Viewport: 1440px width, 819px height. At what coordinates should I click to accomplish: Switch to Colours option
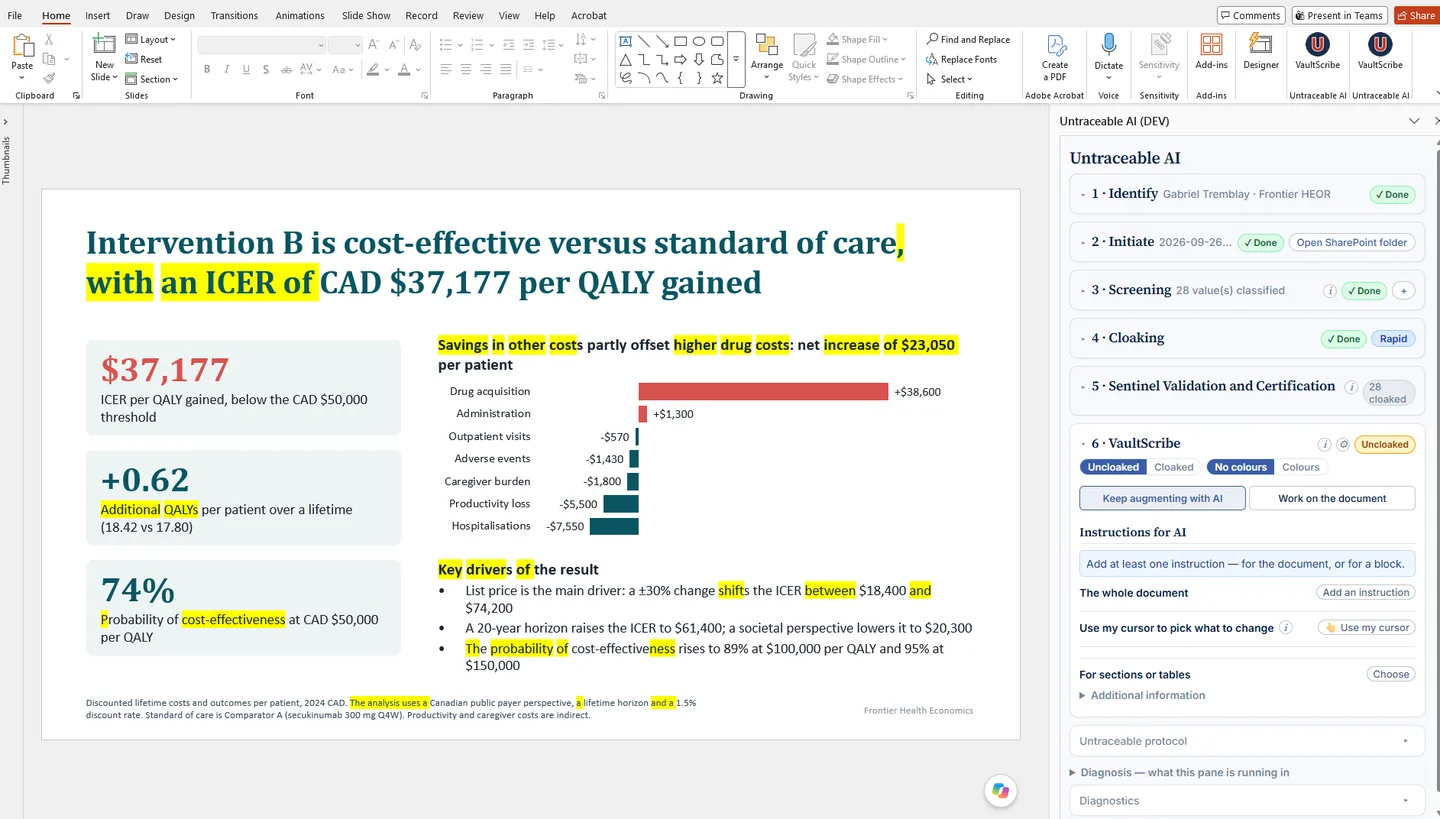click(1301, 467)
